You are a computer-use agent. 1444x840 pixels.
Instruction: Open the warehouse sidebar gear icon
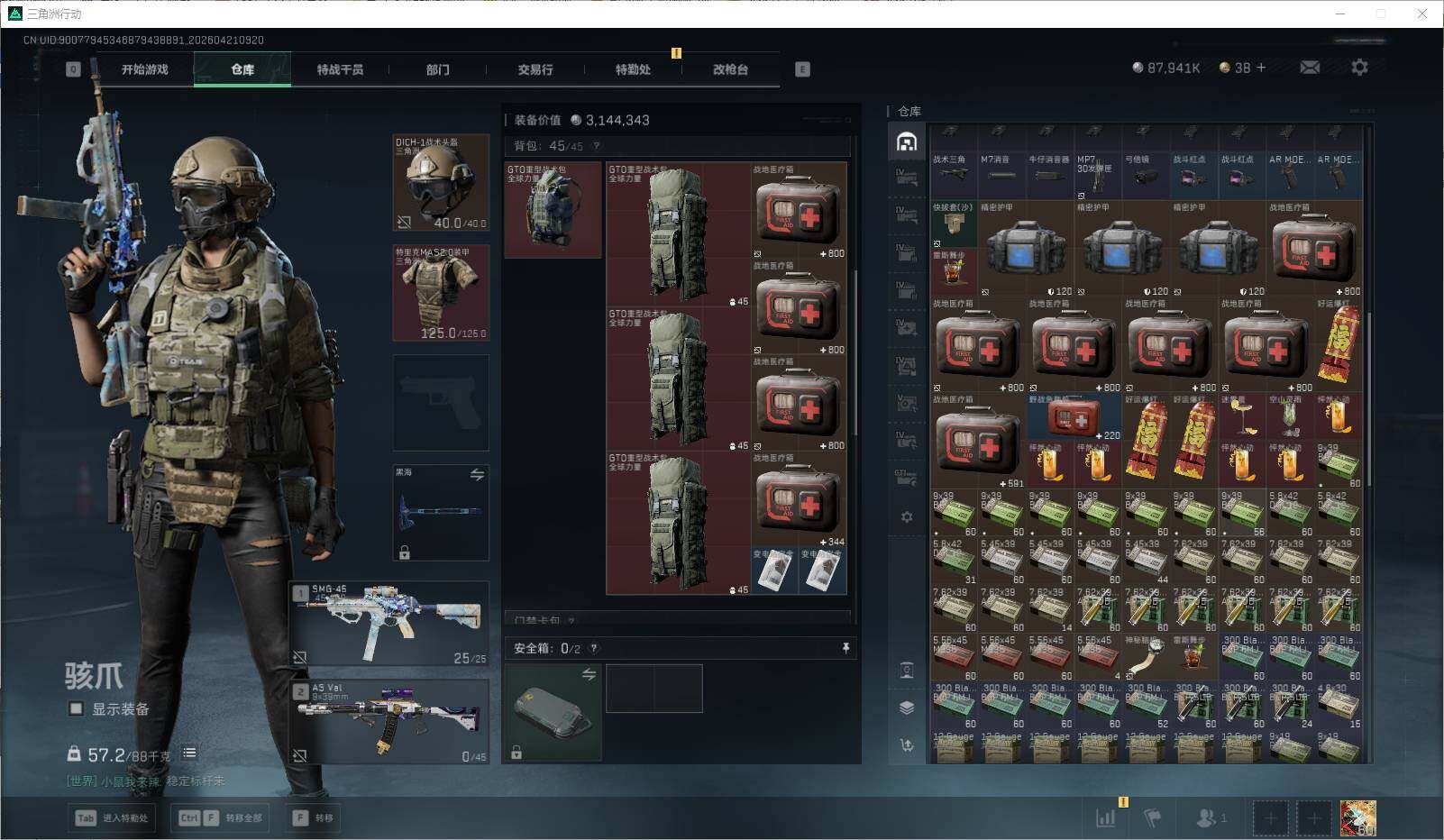point(907,517)
